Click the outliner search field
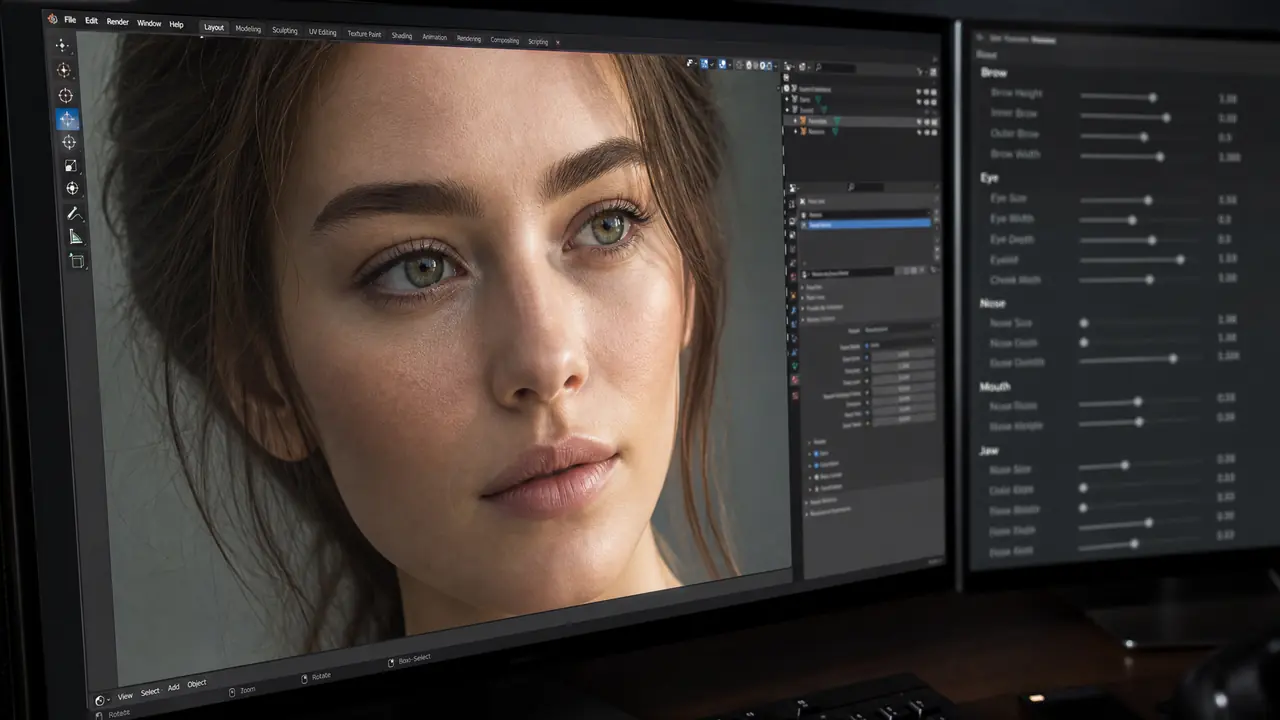 point(835,68)
